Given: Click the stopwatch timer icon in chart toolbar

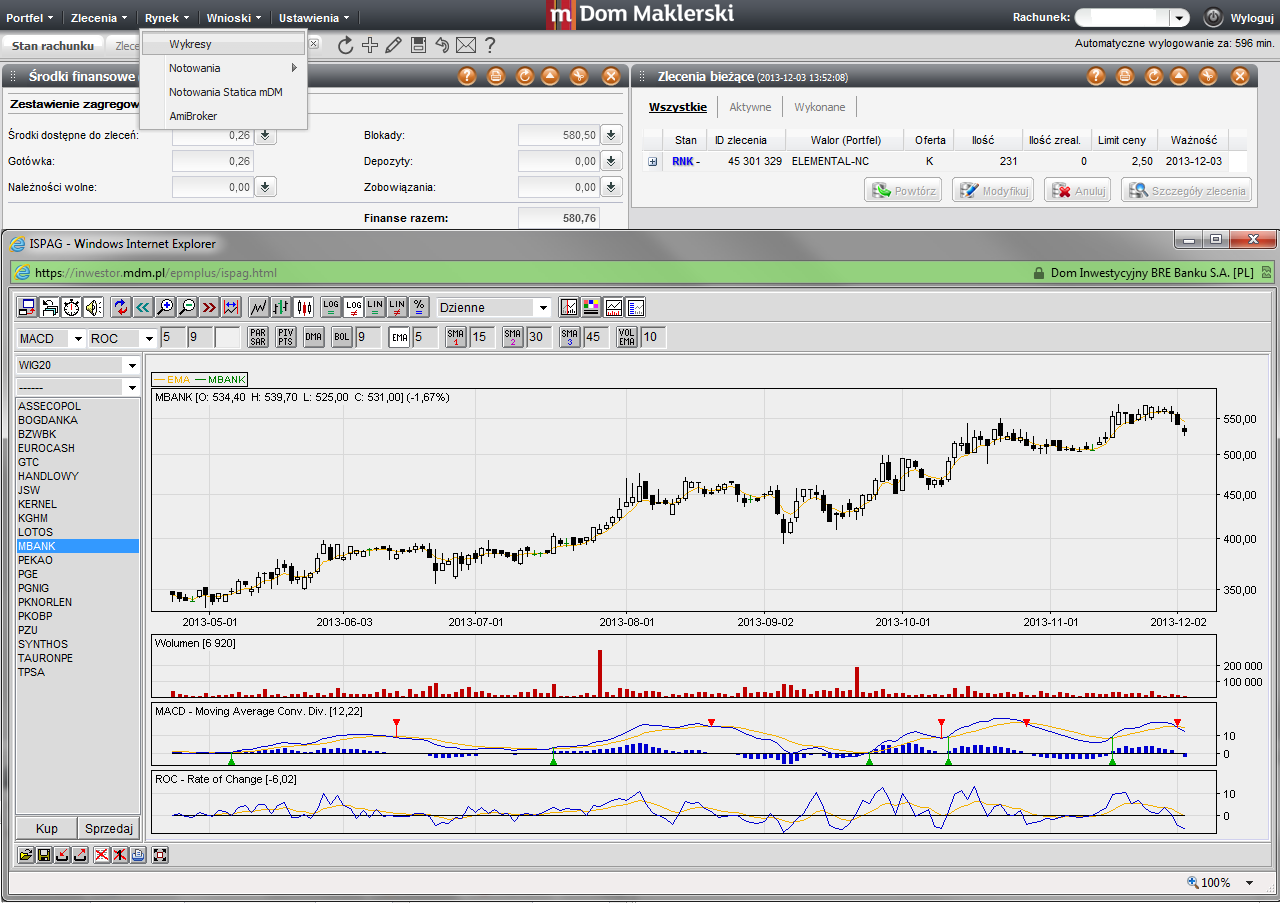Looking at the screenshot, I should 71,307.
